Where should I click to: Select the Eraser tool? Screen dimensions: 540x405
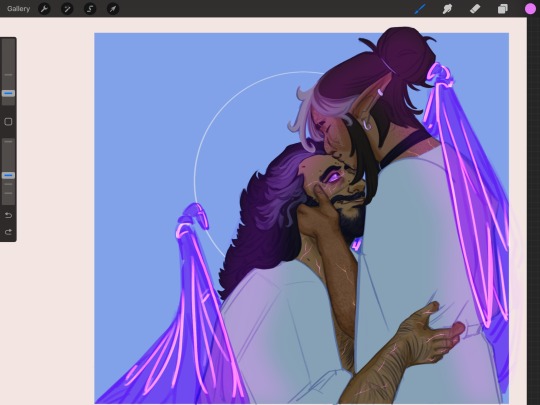pos(475,9)
